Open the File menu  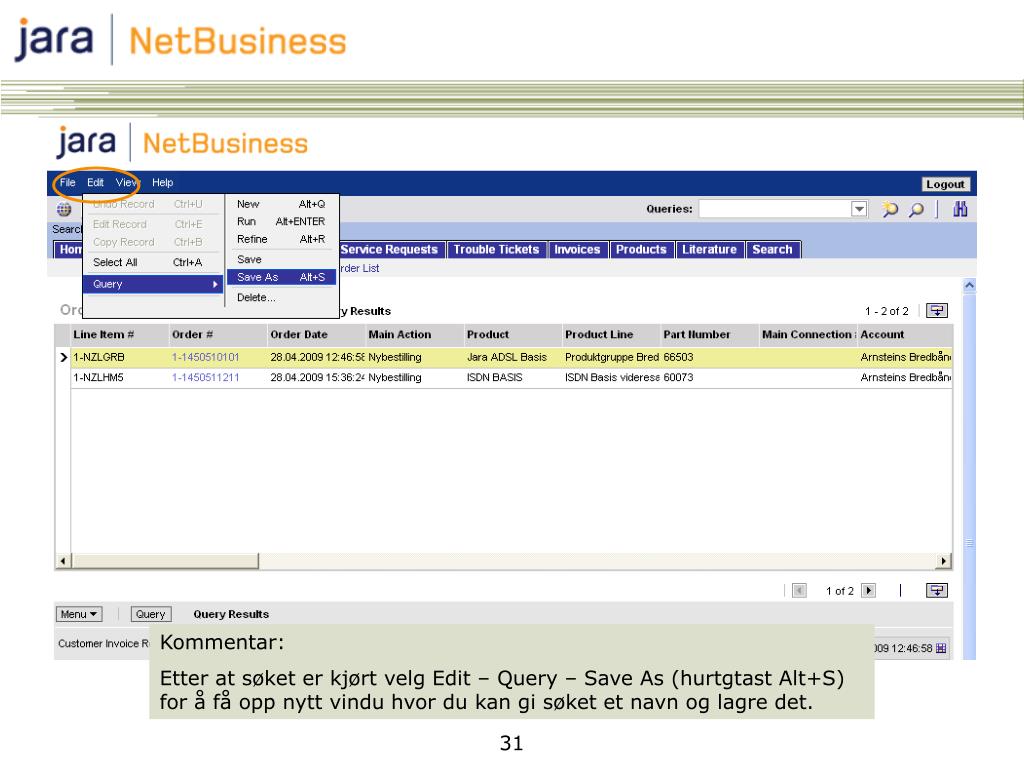pyautogui.click(x=68, y=182)
